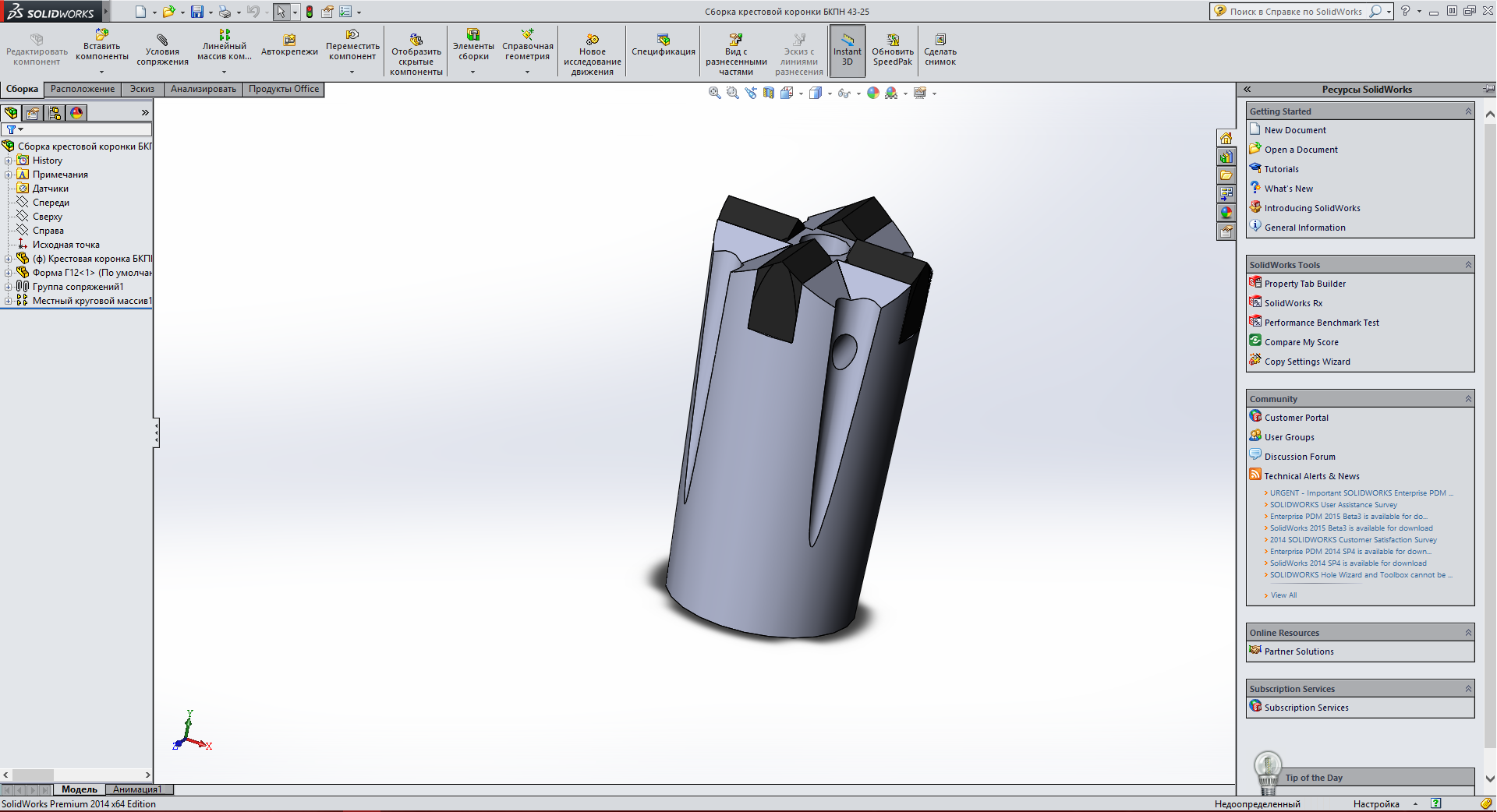Select the Спереди plane in tree
The width and height of the screenshot is (1497, 812).
coord(51,203)
